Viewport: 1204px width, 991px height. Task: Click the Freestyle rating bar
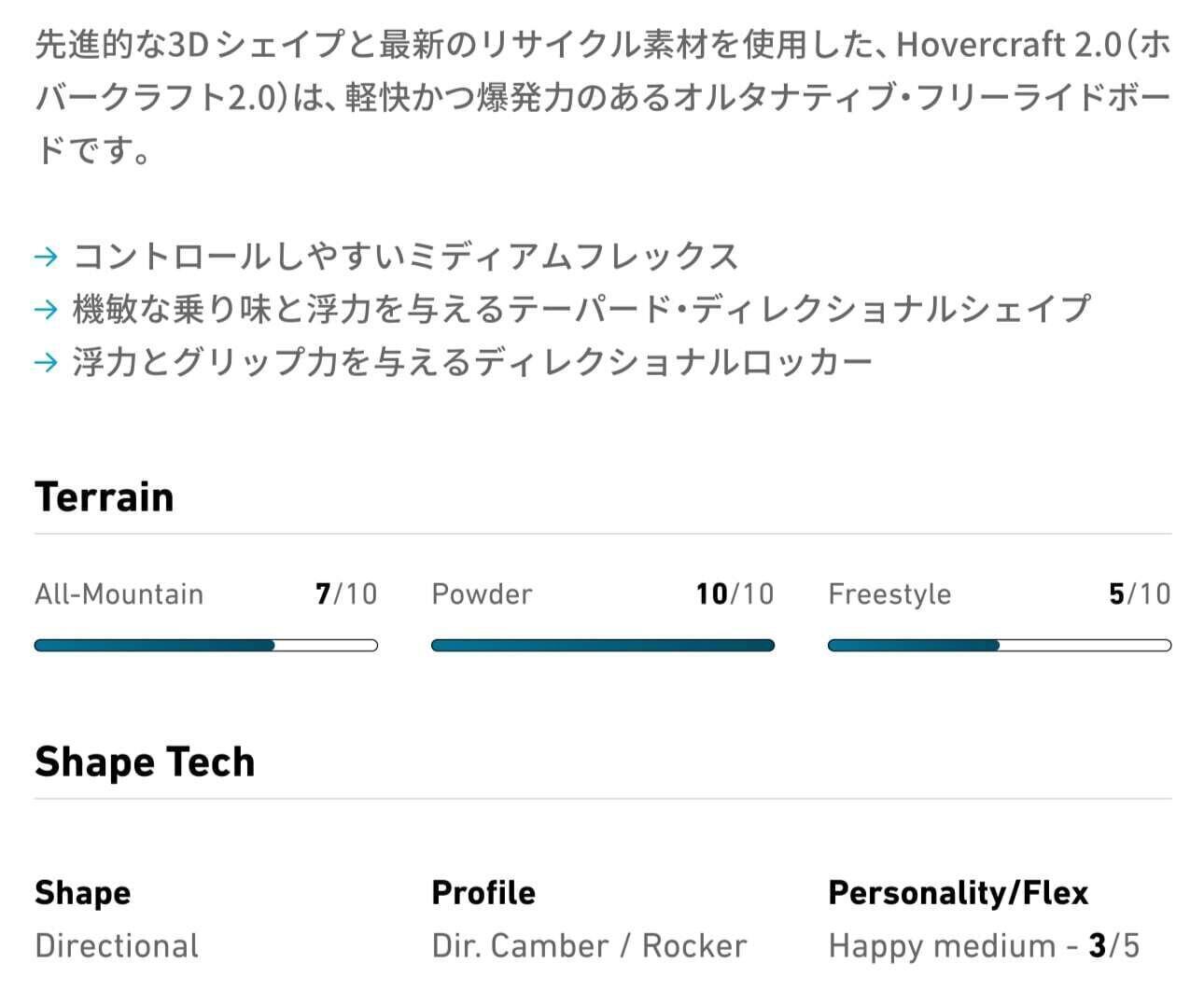point(1000,645)
